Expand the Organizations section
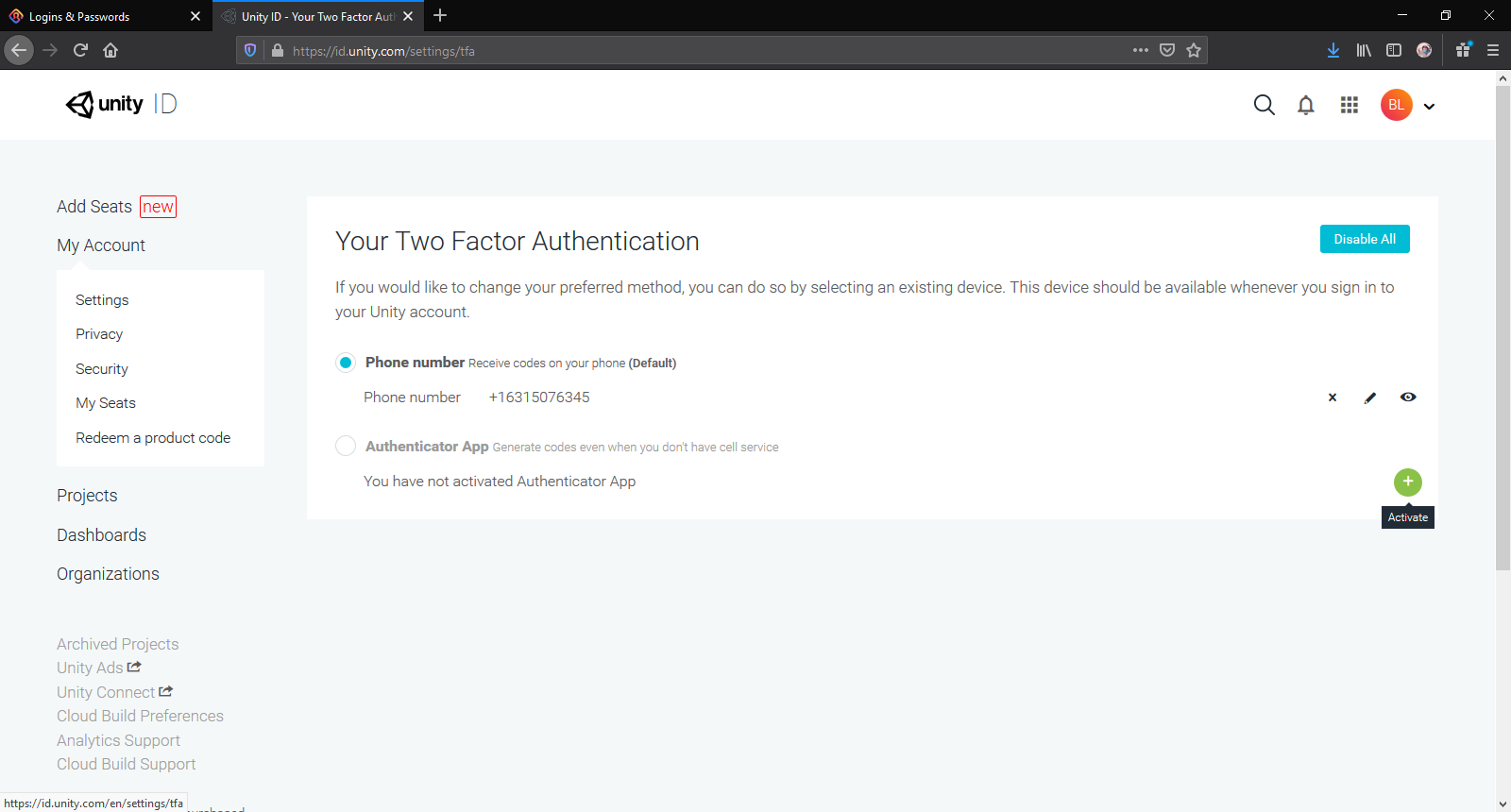This screenshot has height=812, width=1511. [108, 574]
